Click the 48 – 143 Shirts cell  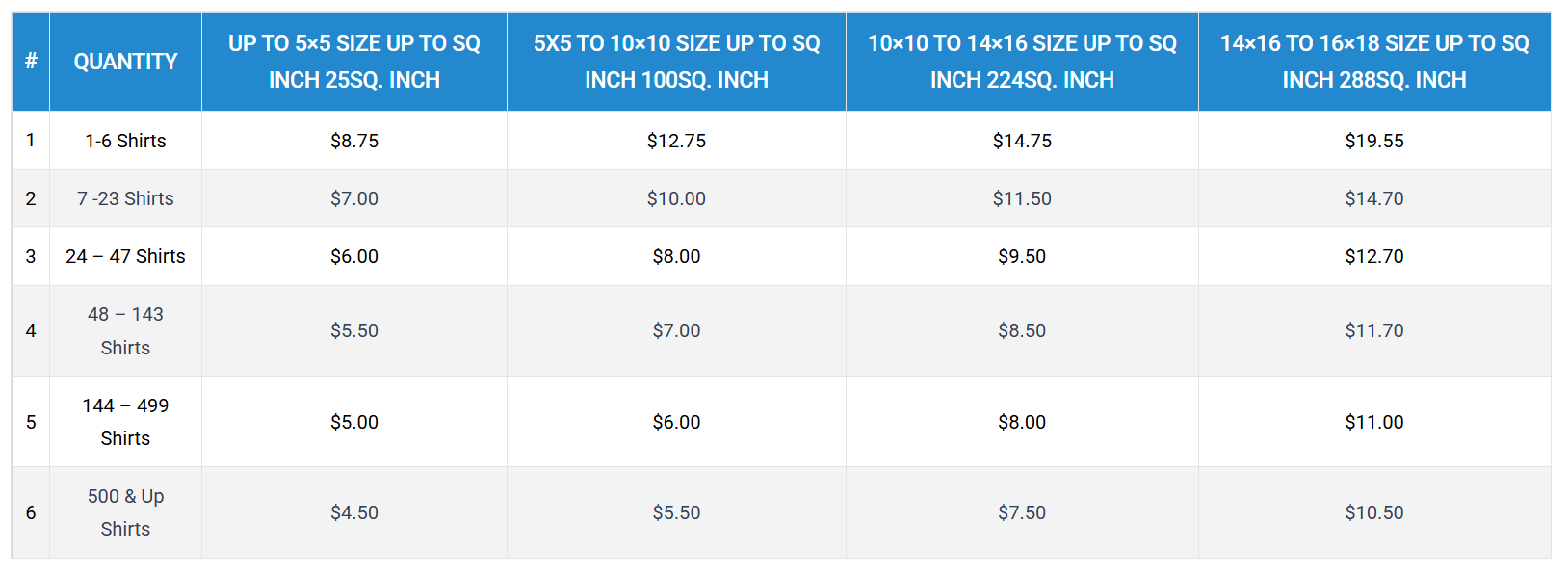[125, 330]
